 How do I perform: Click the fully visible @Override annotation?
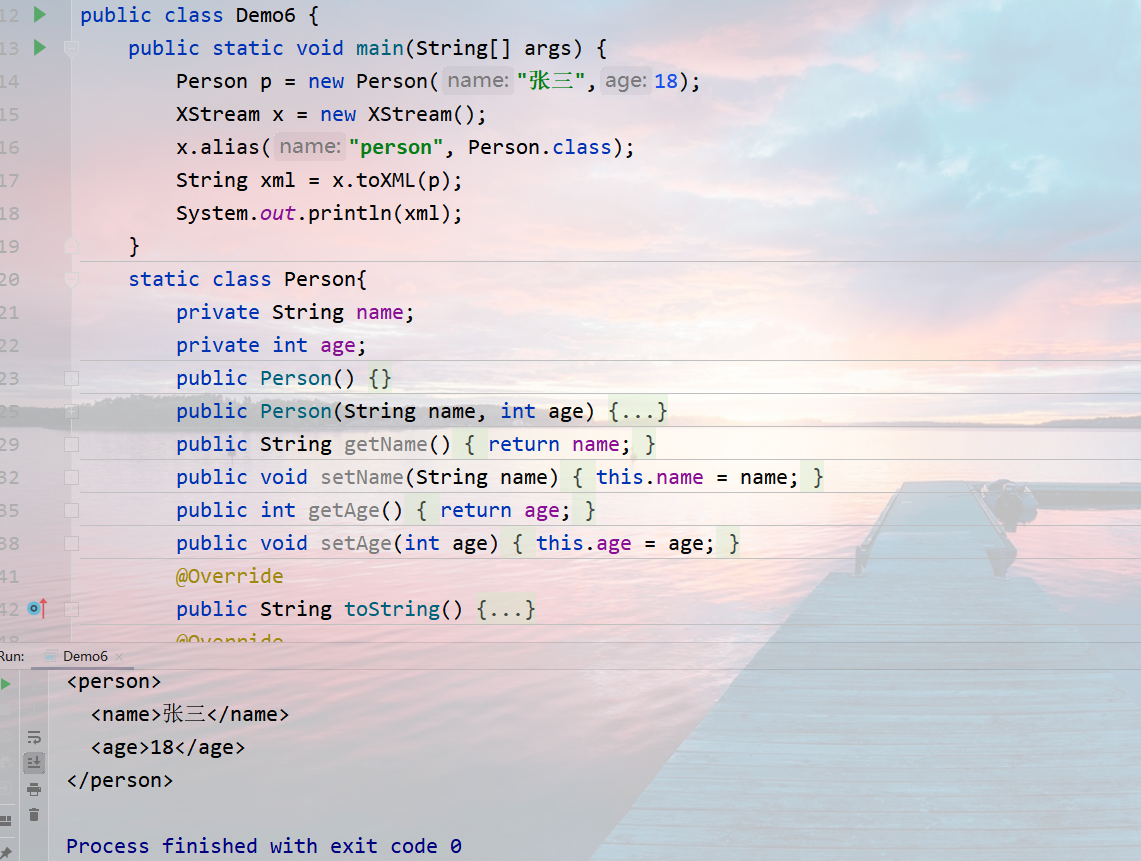(x=230, y=576)
